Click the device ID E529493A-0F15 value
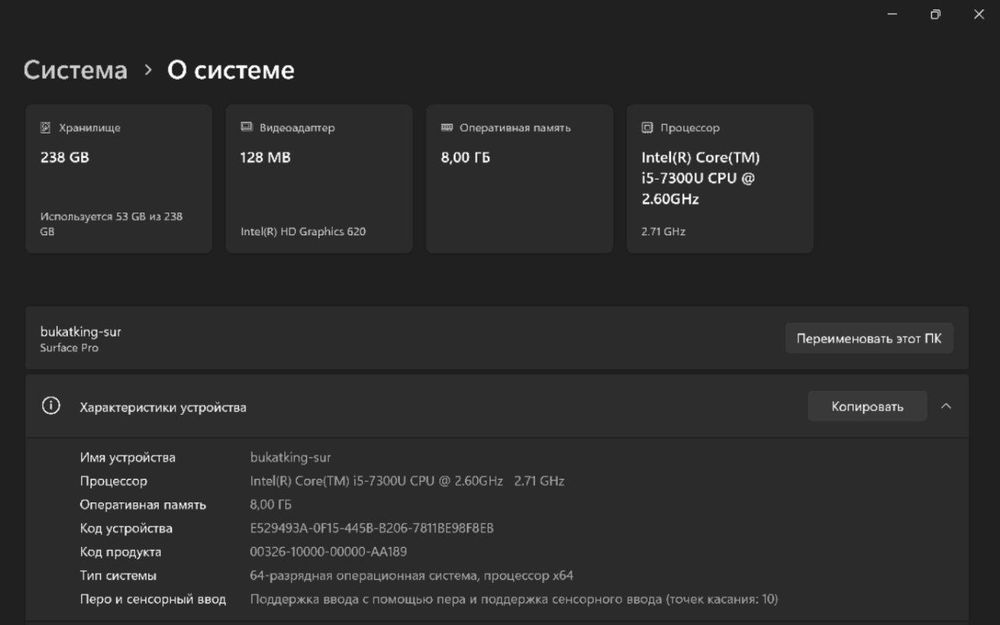Screen dimensions: 1000x625 pyautogui.click(x=372, y=528)
